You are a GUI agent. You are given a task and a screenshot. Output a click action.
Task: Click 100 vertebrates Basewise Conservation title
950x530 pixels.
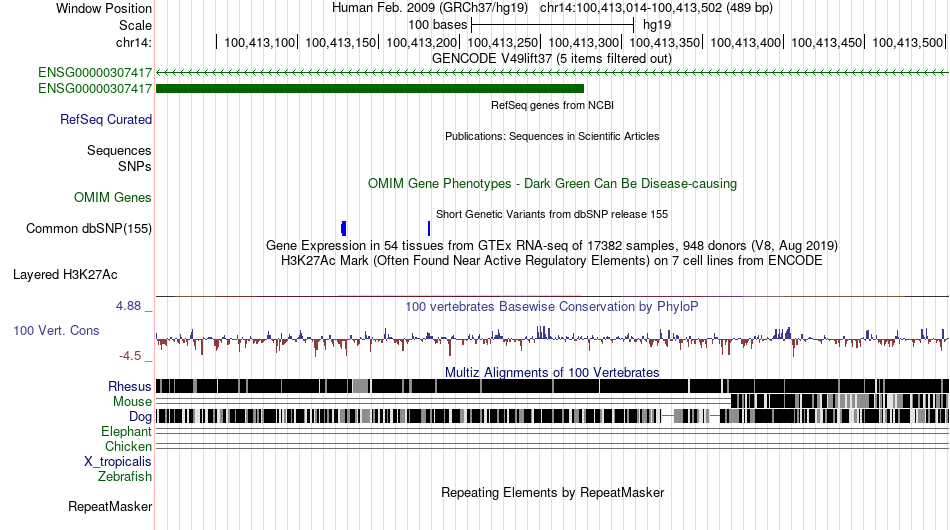click(x=552, y=306)
